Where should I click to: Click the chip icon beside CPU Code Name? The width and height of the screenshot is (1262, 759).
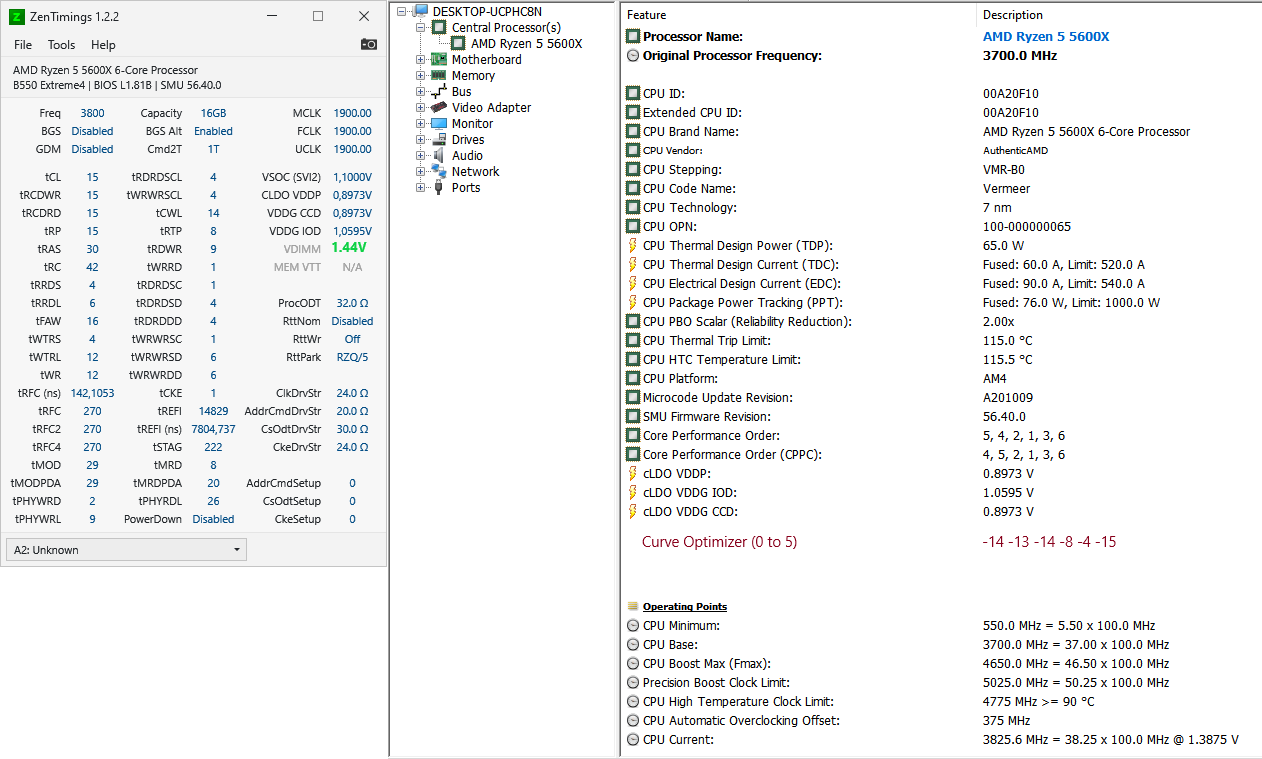click(x=632, y=188)
